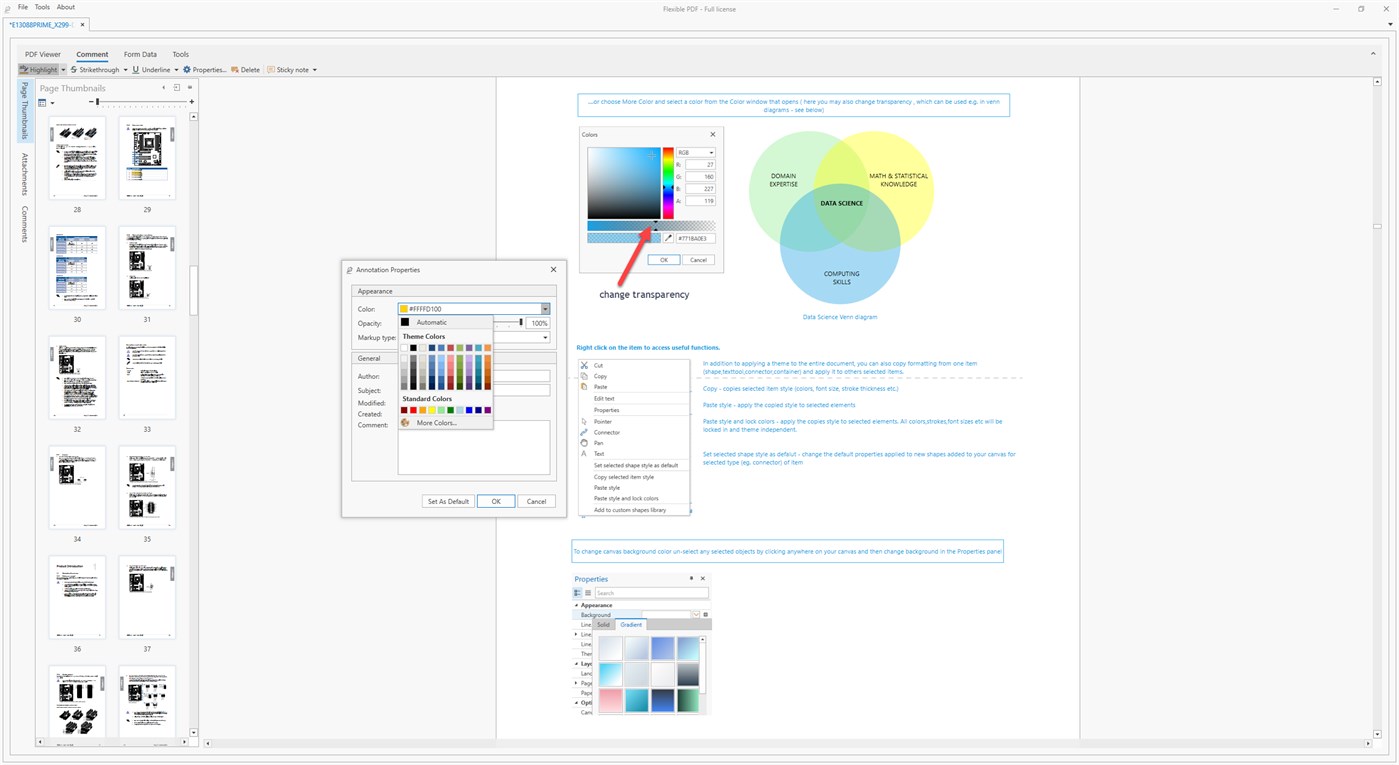Viewport: 1399px width, 765px height.
Task: Open the Page Thumbnails panel menu icon
Action: coord(190,88)
